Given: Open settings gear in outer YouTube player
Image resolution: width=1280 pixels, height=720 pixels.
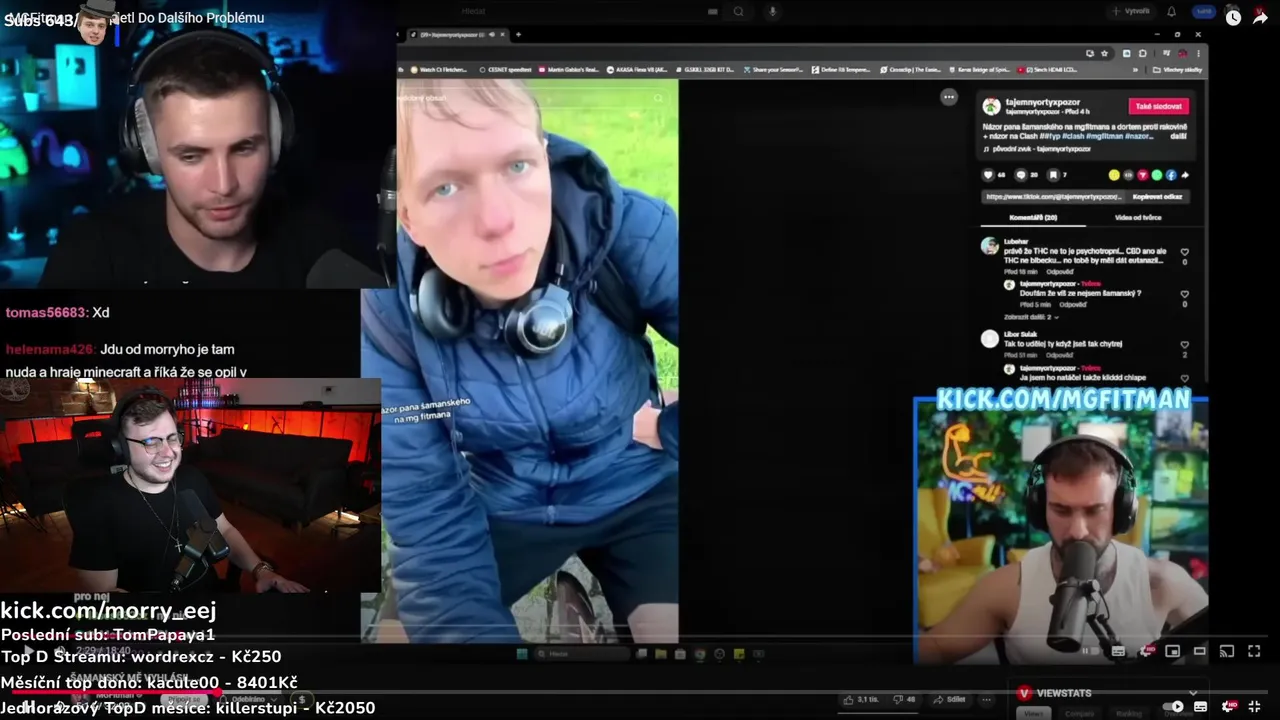Looking at the screenshot, I should (x=1228, y=707).
